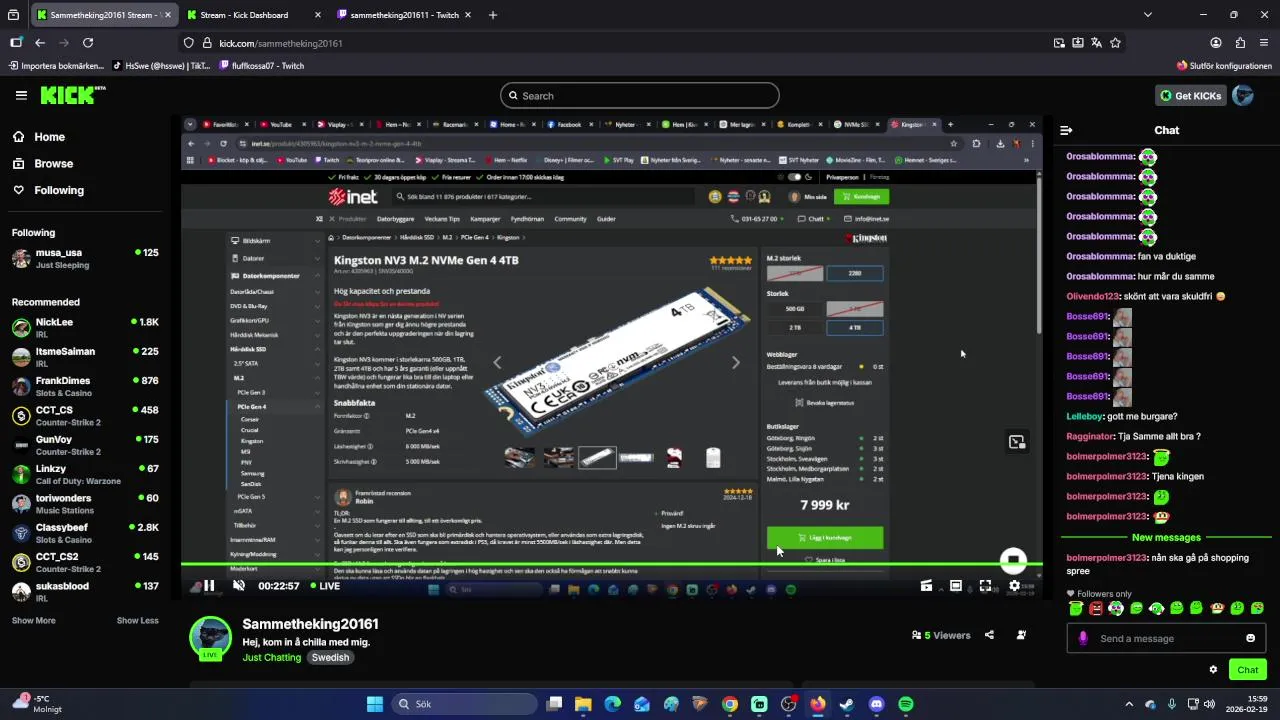Open musa_usa followed channel
The width and height of the screenshot is (1280, 720).
coord(85,259)
